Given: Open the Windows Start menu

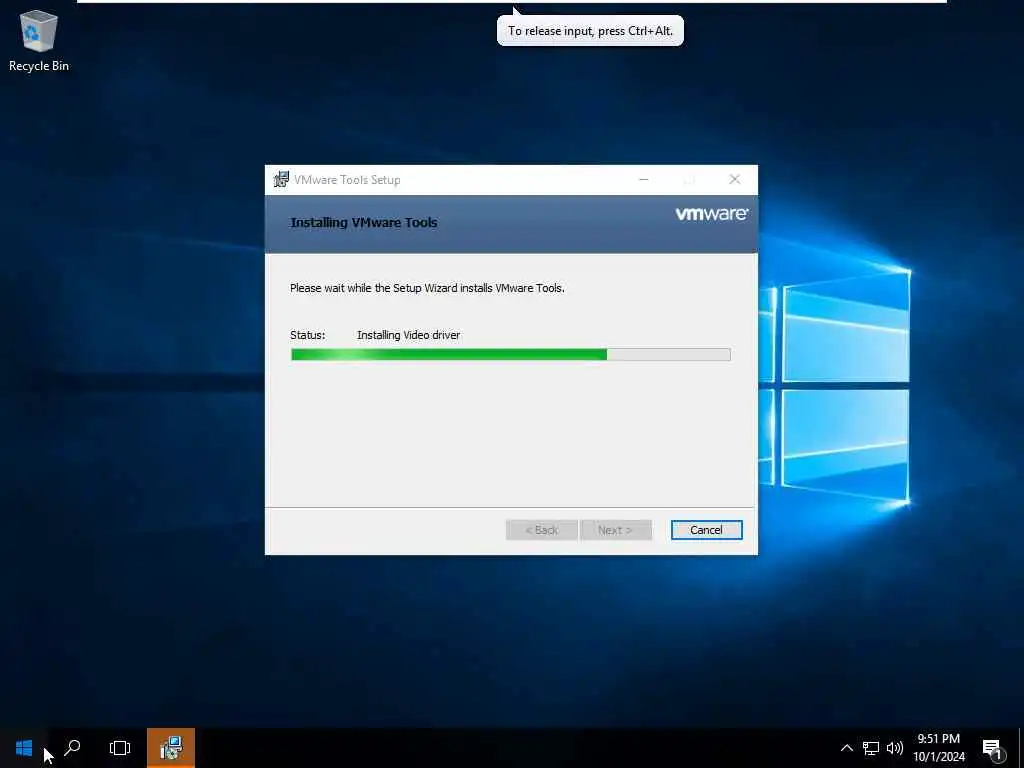Looking at the screenshot, I should tap(24, 748).
